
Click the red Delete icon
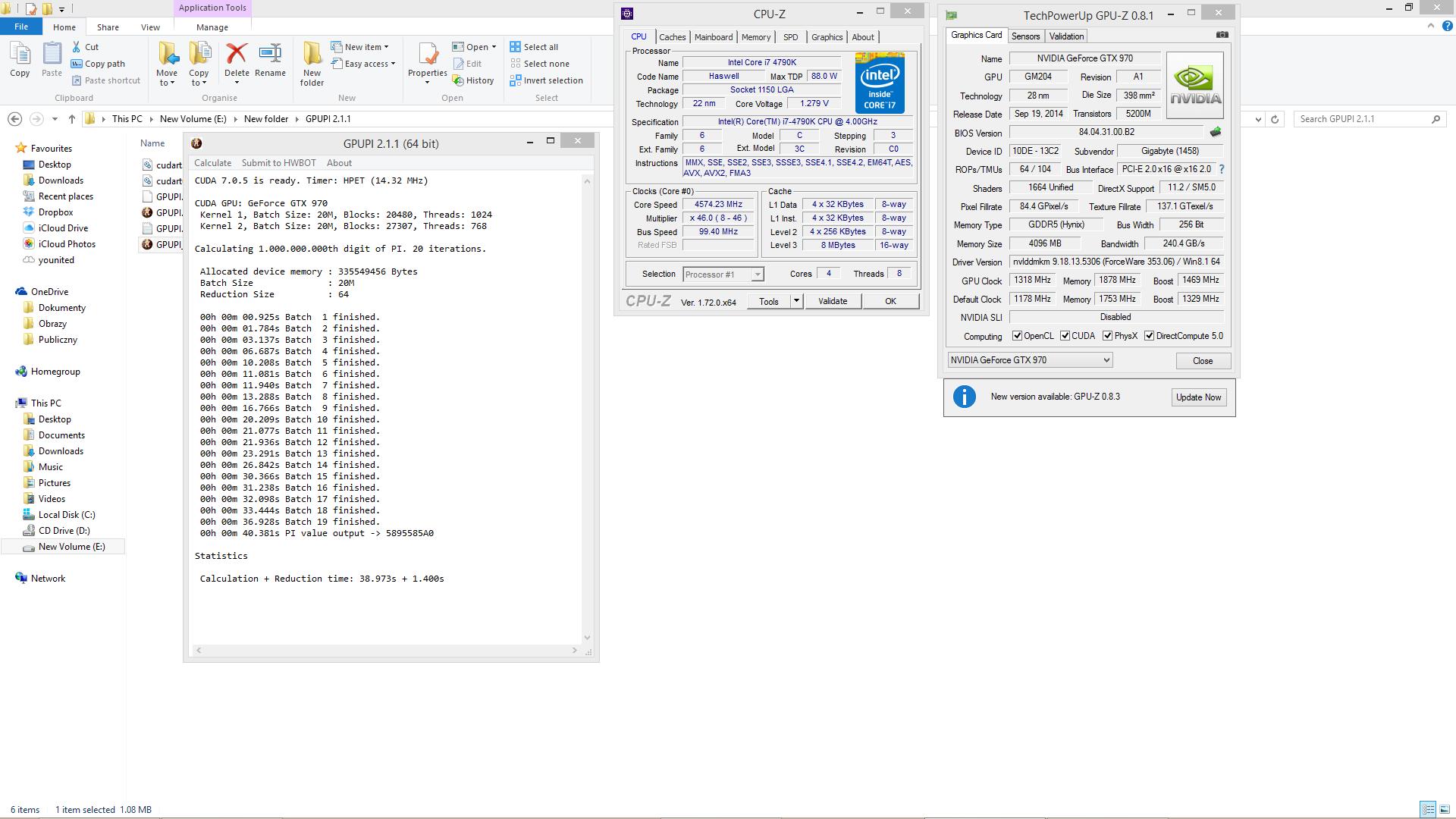tap(237, 53)
